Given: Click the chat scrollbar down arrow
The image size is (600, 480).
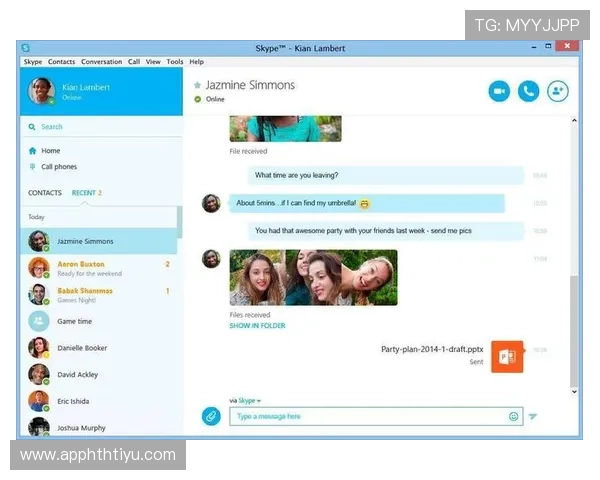Looking at the screenshot, I should 574,393.
